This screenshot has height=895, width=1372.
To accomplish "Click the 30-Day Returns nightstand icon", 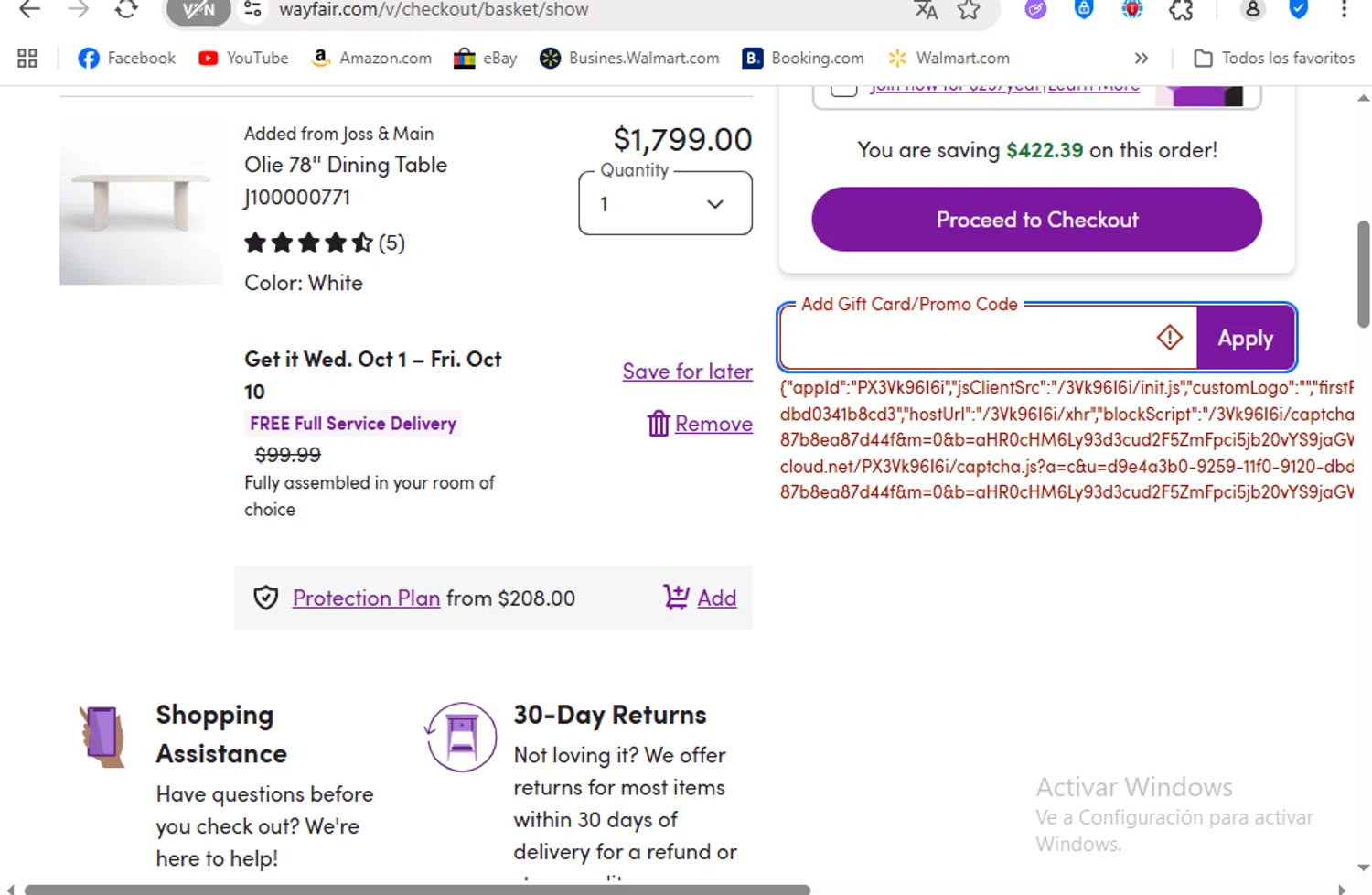I will [461, 737].
